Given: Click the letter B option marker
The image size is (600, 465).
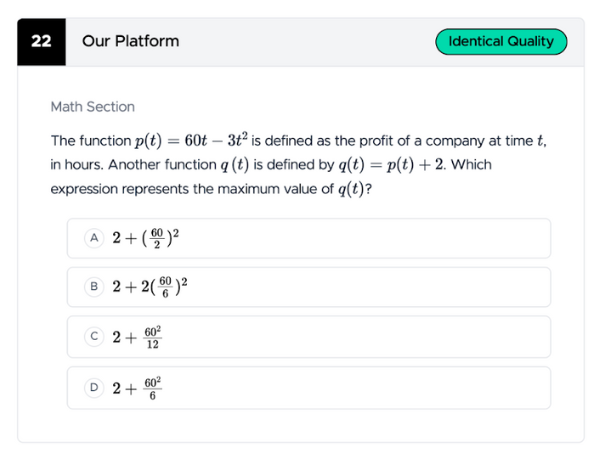Looking at the screenshot, I should click(95, 286).
